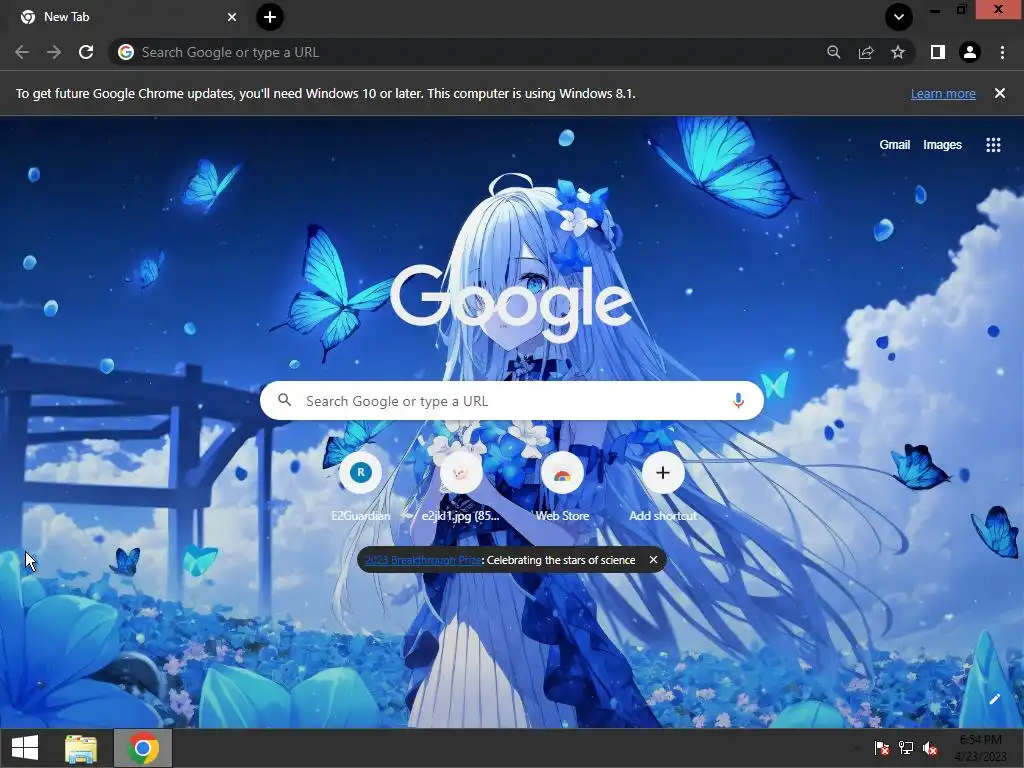Add a new shortcut tile

pos(663,487)
